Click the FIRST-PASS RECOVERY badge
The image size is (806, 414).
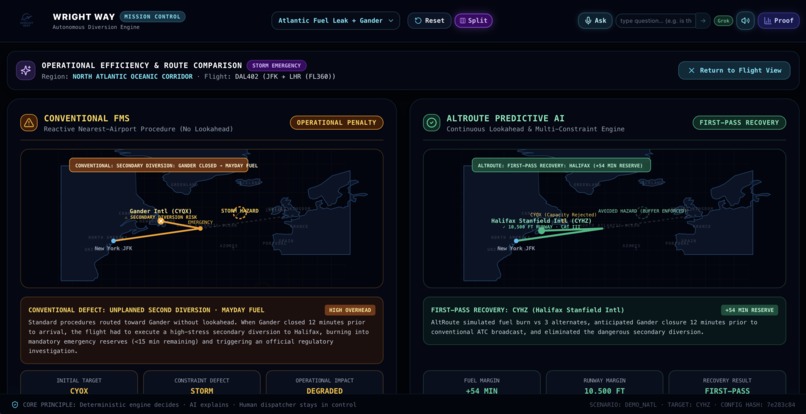click(739, 122)
